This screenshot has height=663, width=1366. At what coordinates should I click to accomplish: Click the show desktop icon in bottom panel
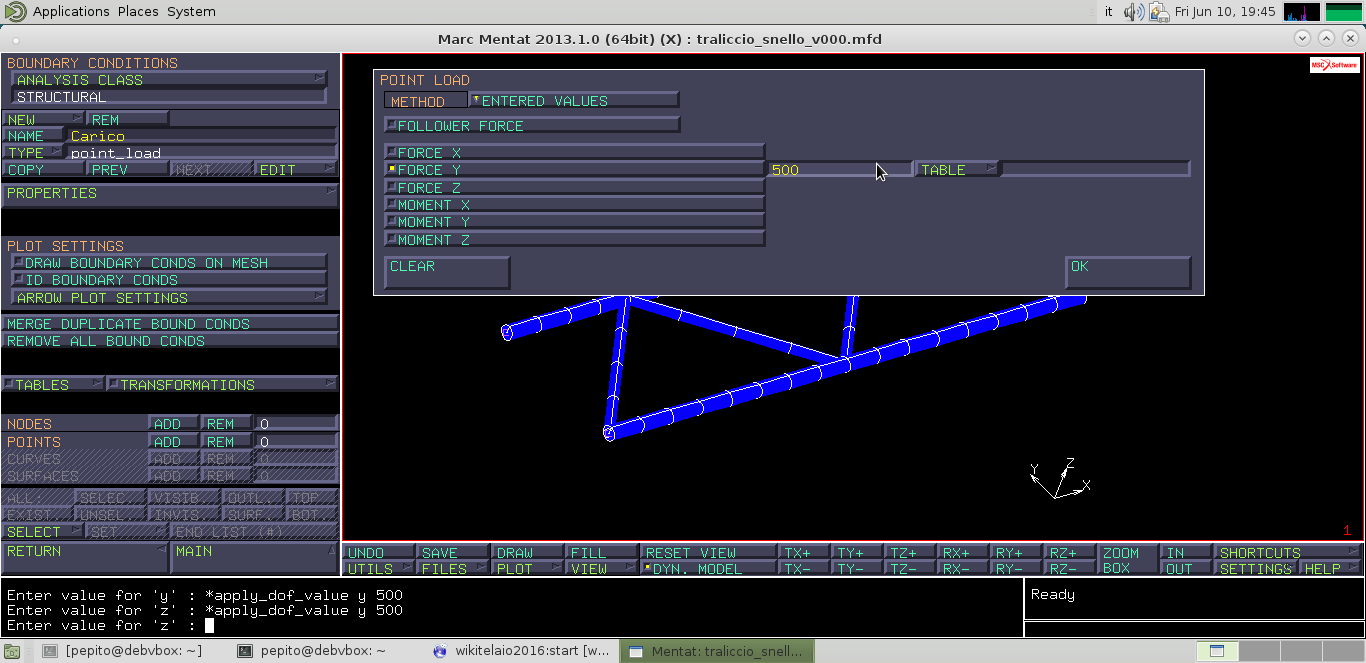[x=13, y=651]
